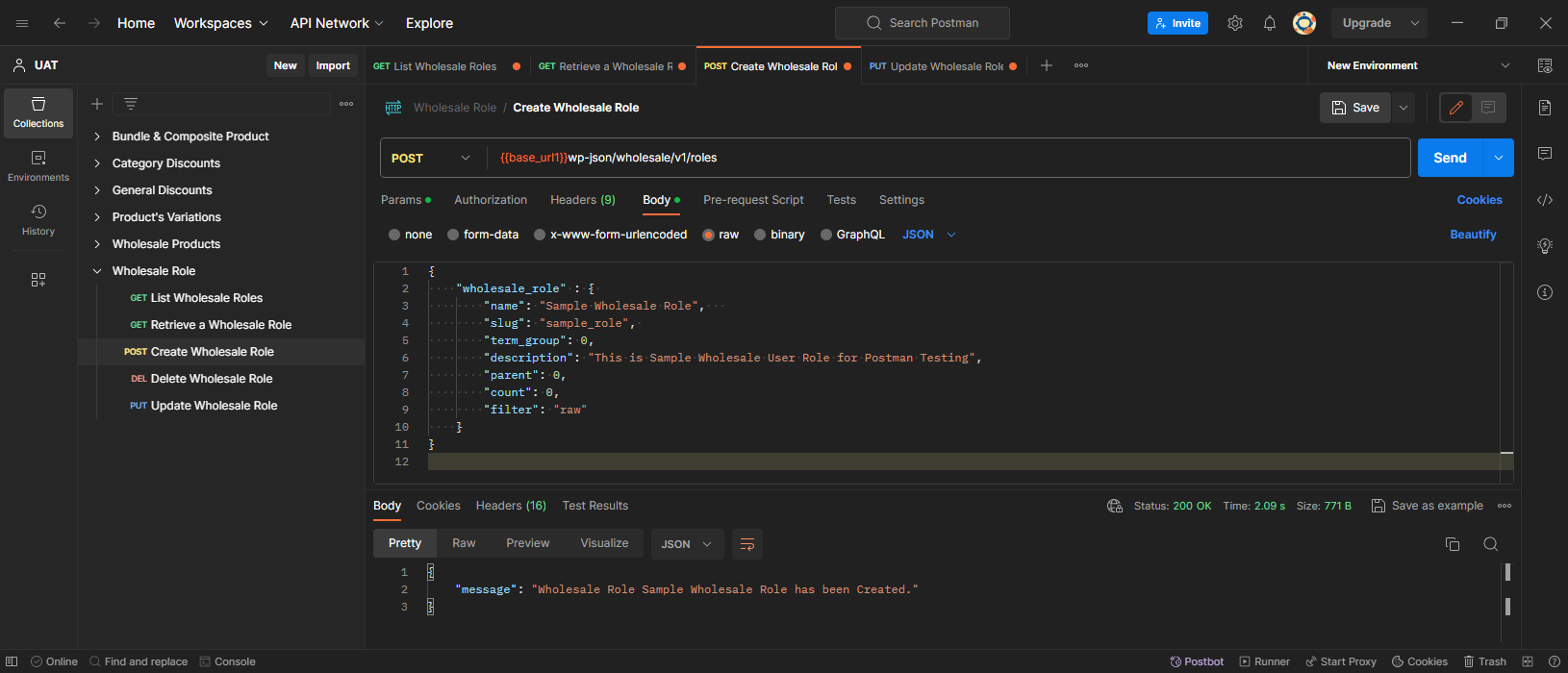This screenshot has height=673, width=1568.
Task: Click the Import button
Action: [x=333, y=65]
